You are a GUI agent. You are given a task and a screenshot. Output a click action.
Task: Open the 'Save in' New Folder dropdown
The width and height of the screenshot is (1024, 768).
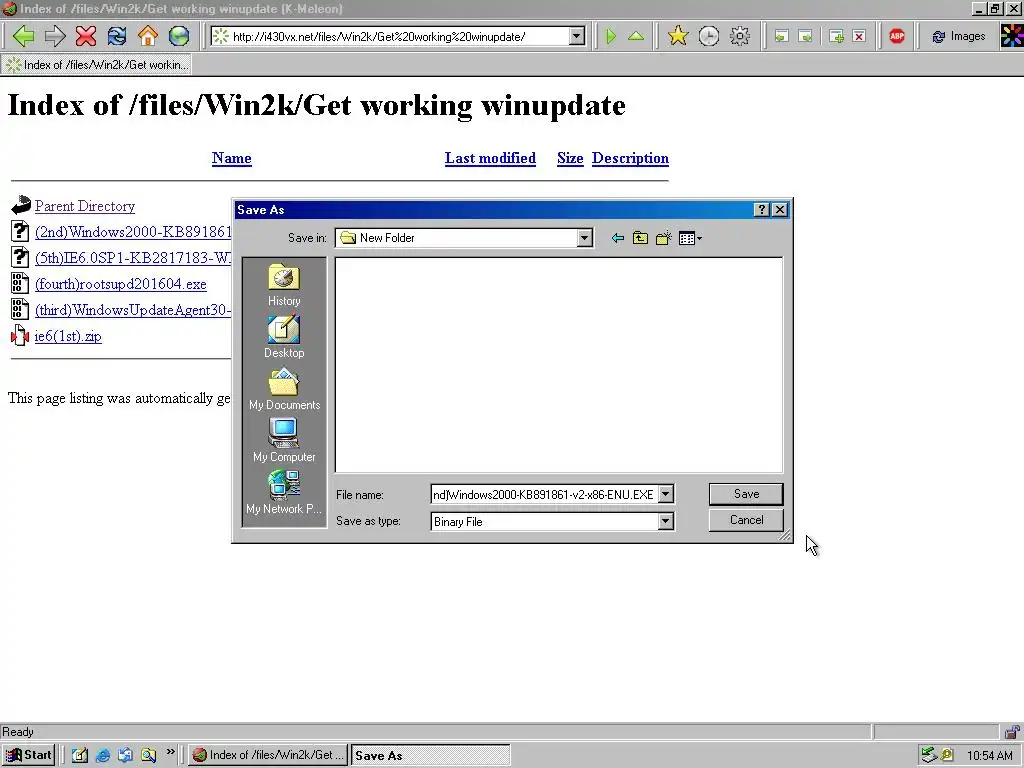(584, 238)
